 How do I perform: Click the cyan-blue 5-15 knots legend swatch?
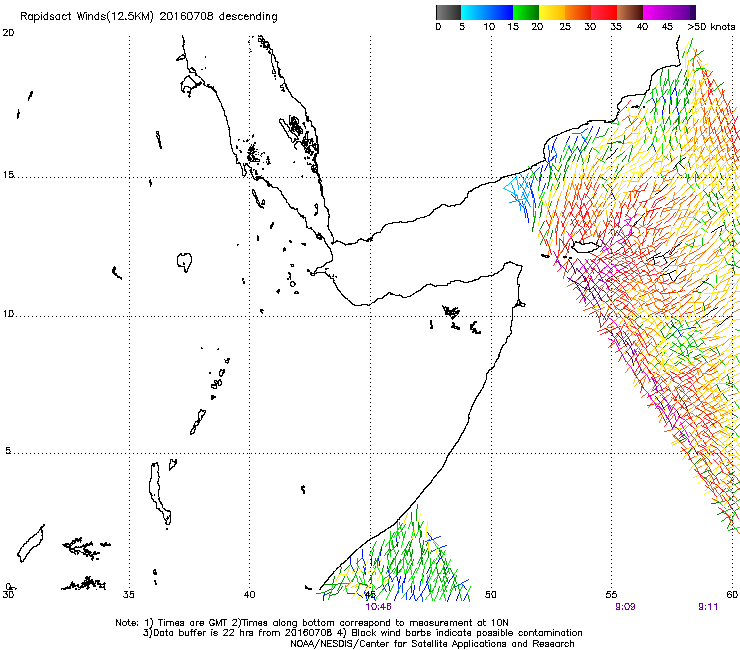click(487, 12)
